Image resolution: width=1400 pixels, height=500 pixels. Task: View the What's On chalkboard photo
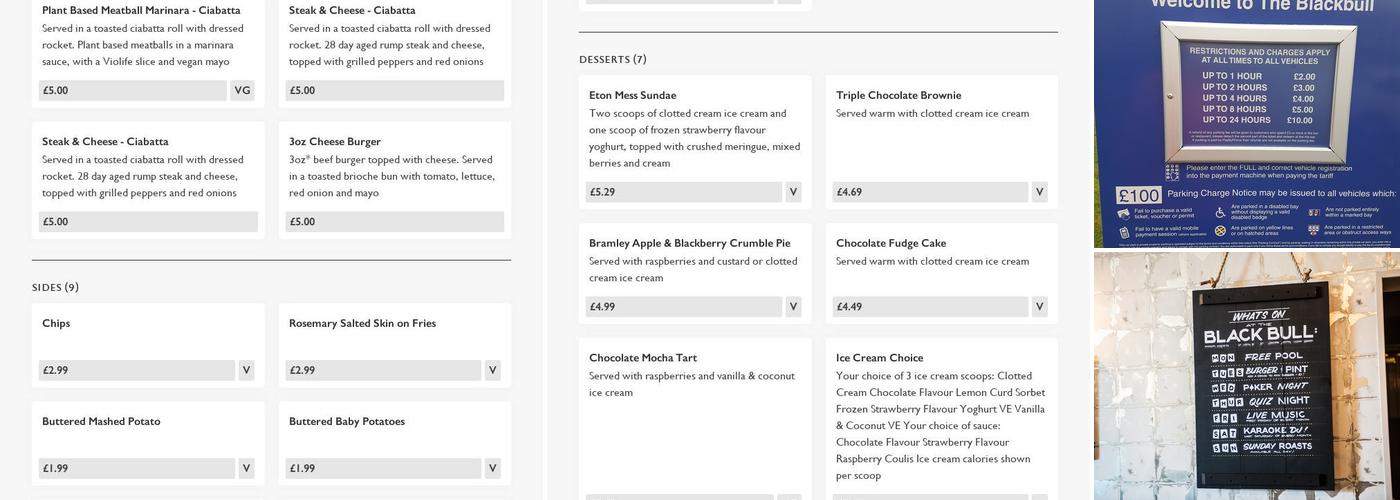pyautogui.click(x=1246, y=376)
